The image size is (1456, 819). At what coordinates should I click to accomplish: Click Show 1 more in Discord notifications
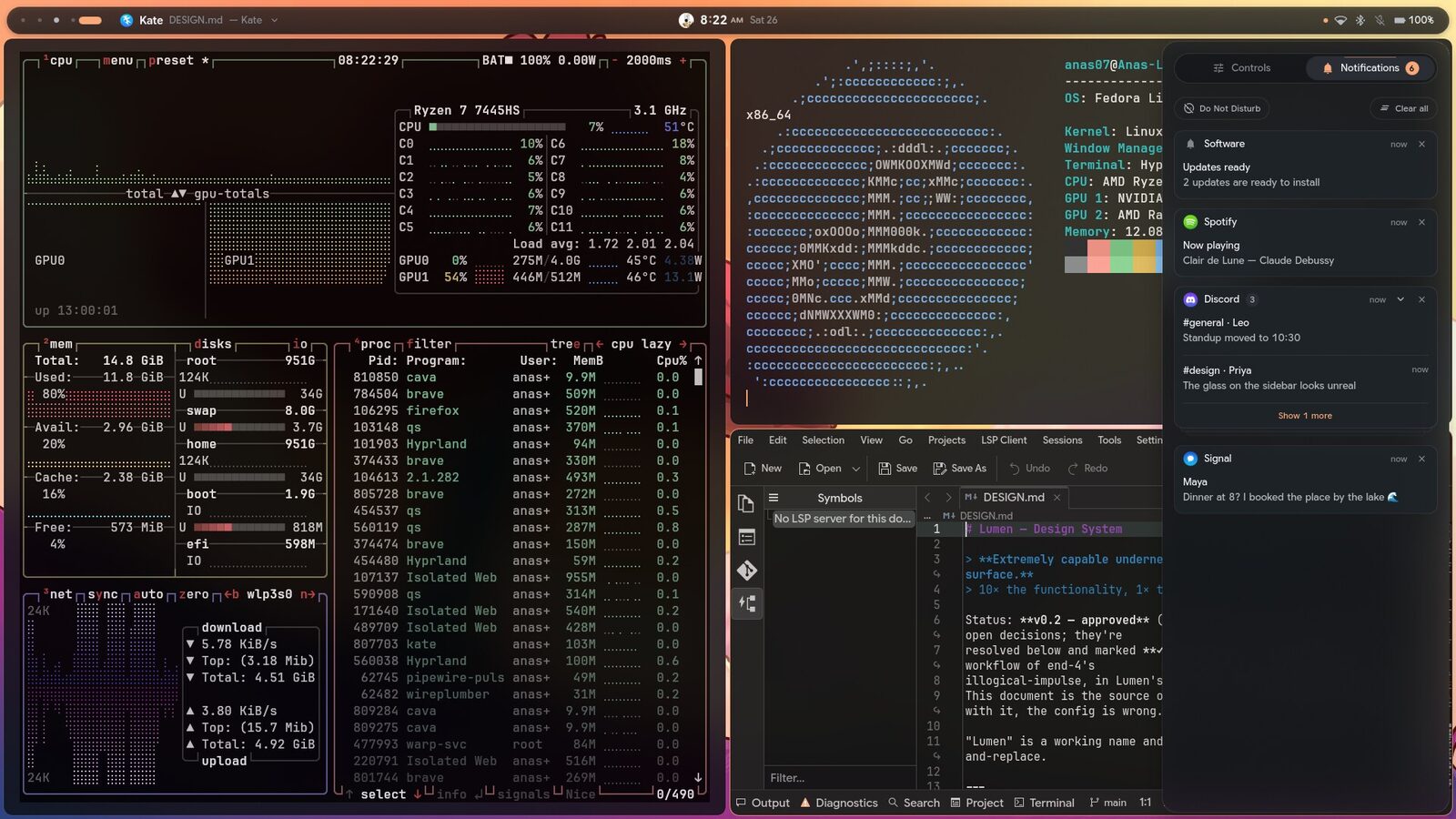point(1305,416)
